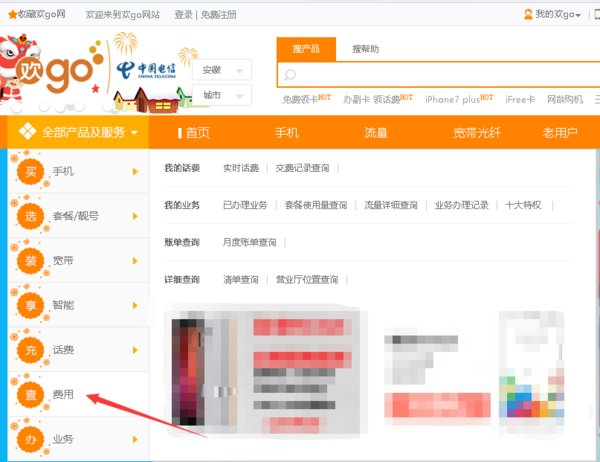Open the 套餐使用量查询 link

pos(316,205)
